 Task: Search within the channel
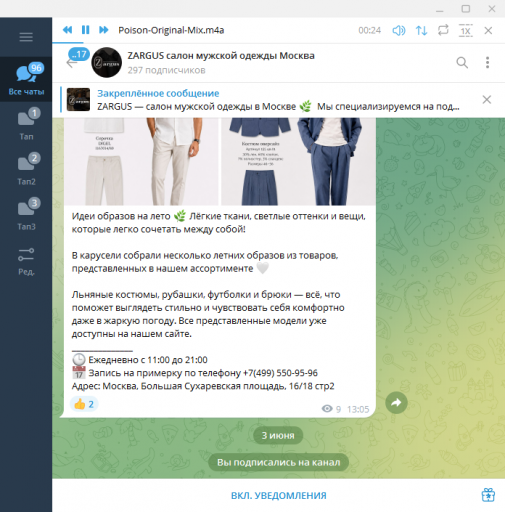(462, 63)
